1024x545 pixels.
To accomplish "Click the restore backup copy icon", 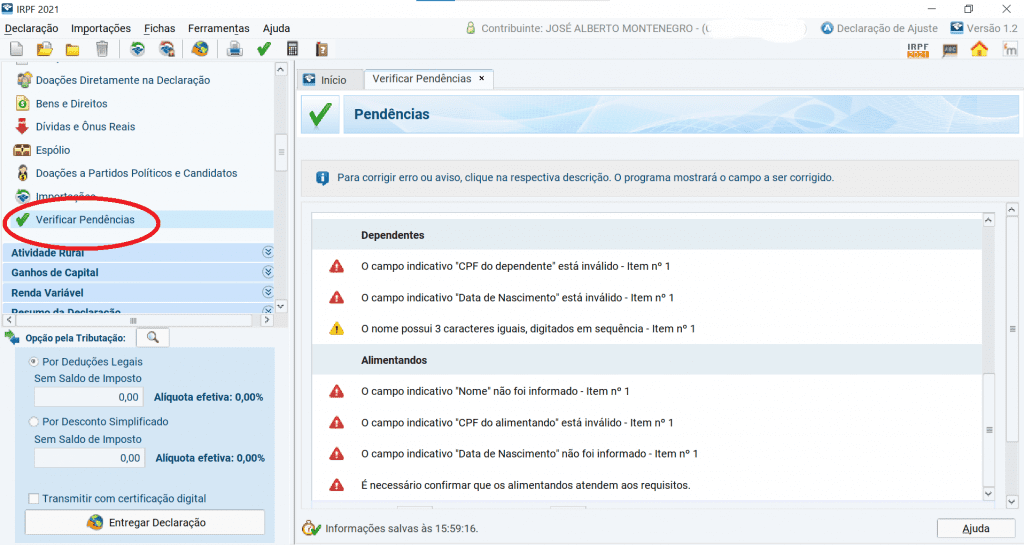I will pyautogui.click(x=167, y=49).
